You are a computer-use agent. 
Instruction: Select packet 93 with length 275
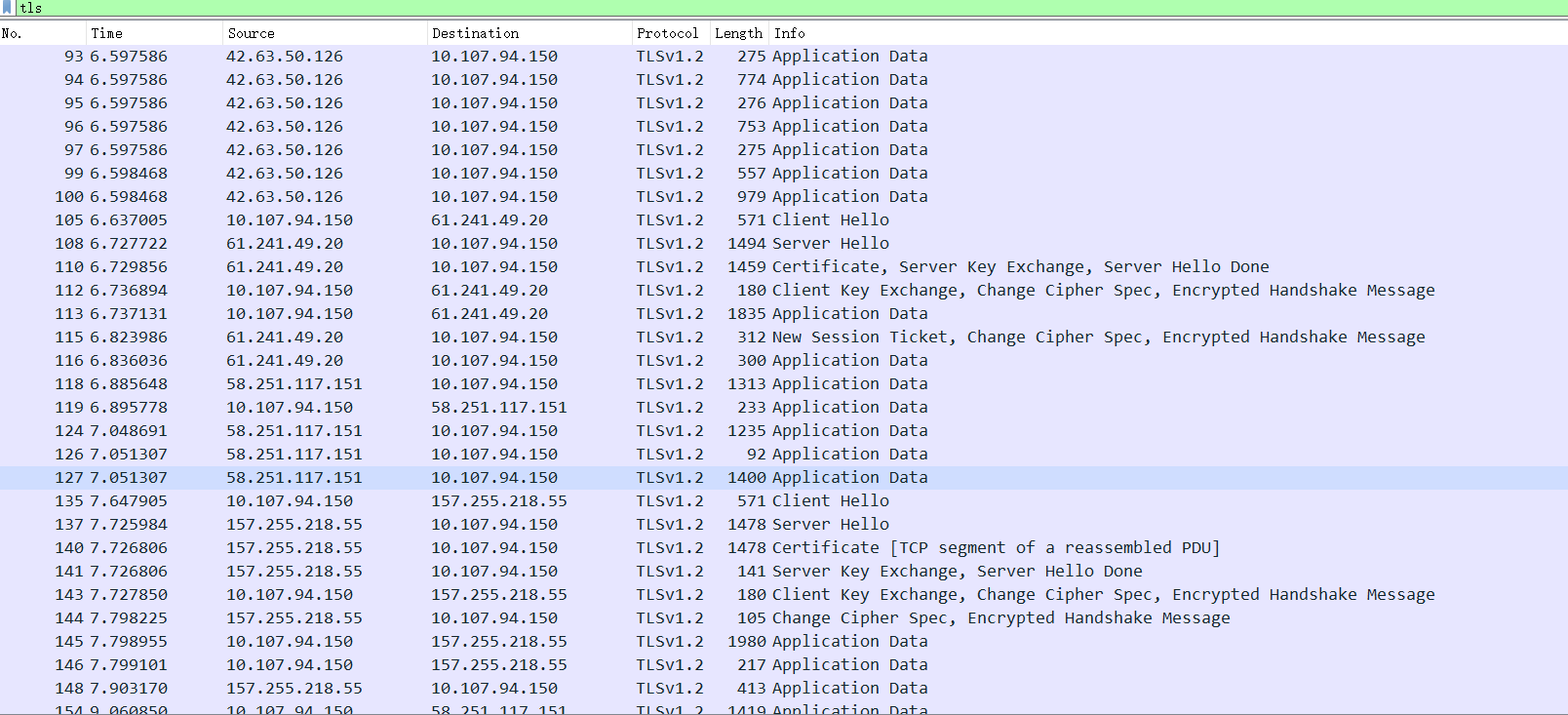click(784, 57)
